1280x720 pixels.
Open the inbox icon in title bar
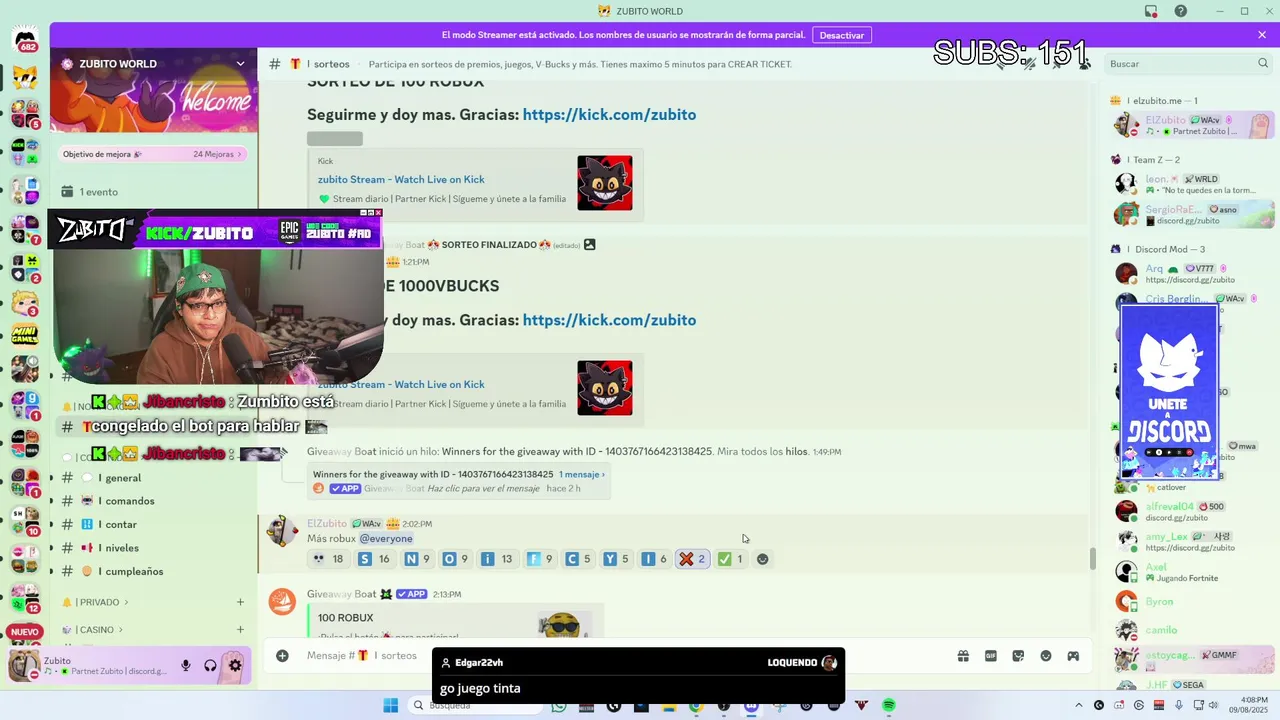(x=1151, y=11)
